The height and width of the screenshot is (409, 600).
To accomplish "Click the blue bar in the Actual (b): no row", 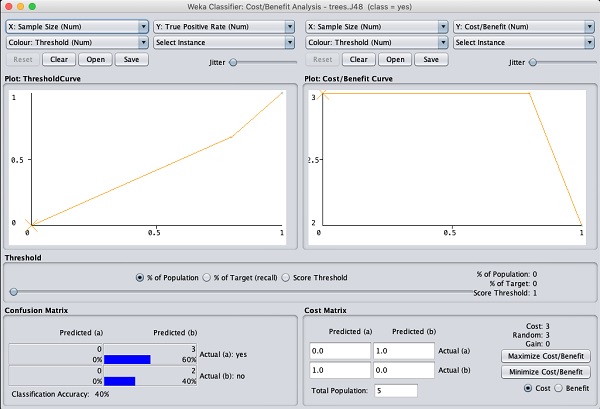I will [119, 381].
